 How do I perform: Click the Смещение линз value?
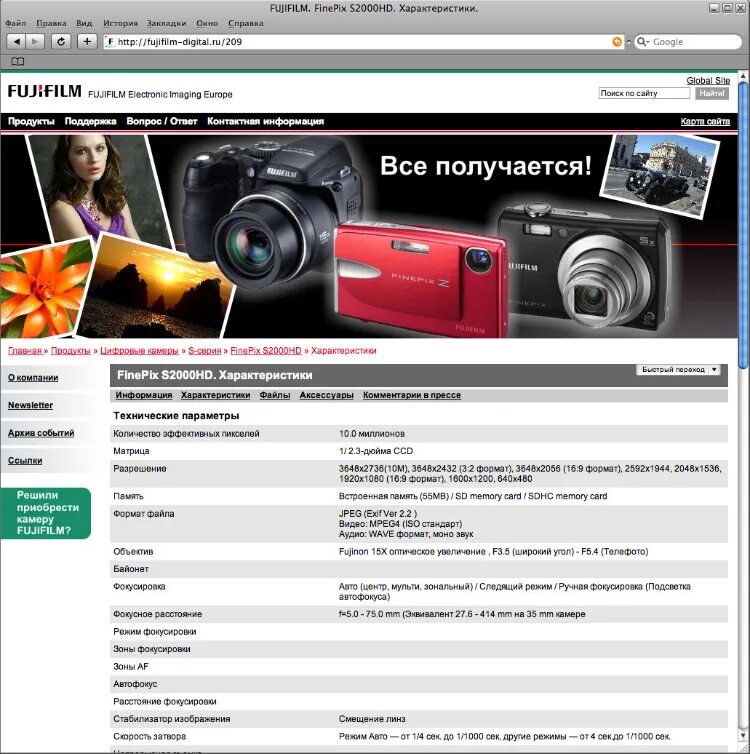[x=372, y=719]
